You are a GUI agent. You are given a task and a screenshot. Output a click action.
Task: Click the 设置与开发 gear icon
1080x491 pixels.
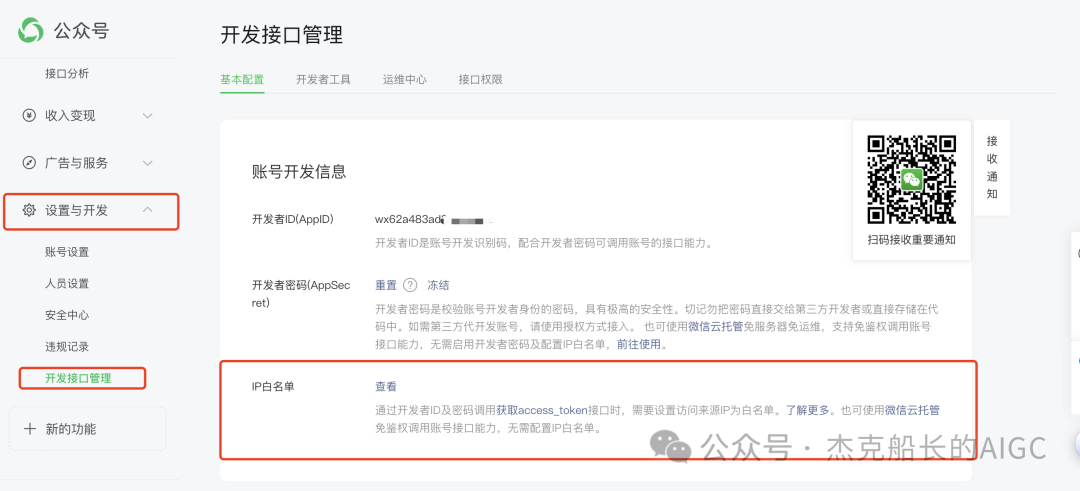[29, 211]
